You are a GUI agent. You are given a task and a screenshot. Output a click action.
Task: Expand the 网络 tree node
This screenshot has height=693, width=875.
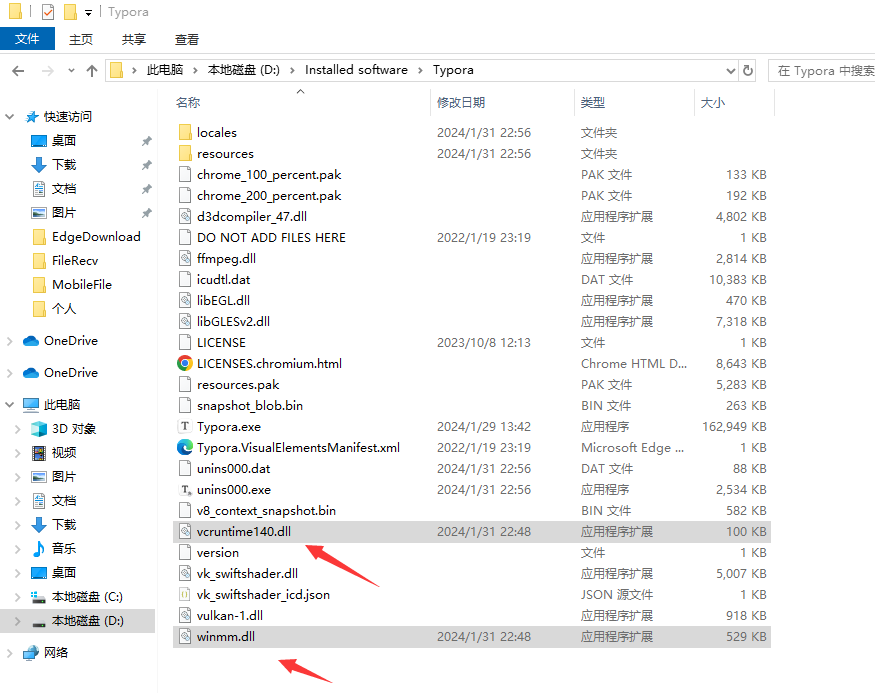click(x=9, y=652)
